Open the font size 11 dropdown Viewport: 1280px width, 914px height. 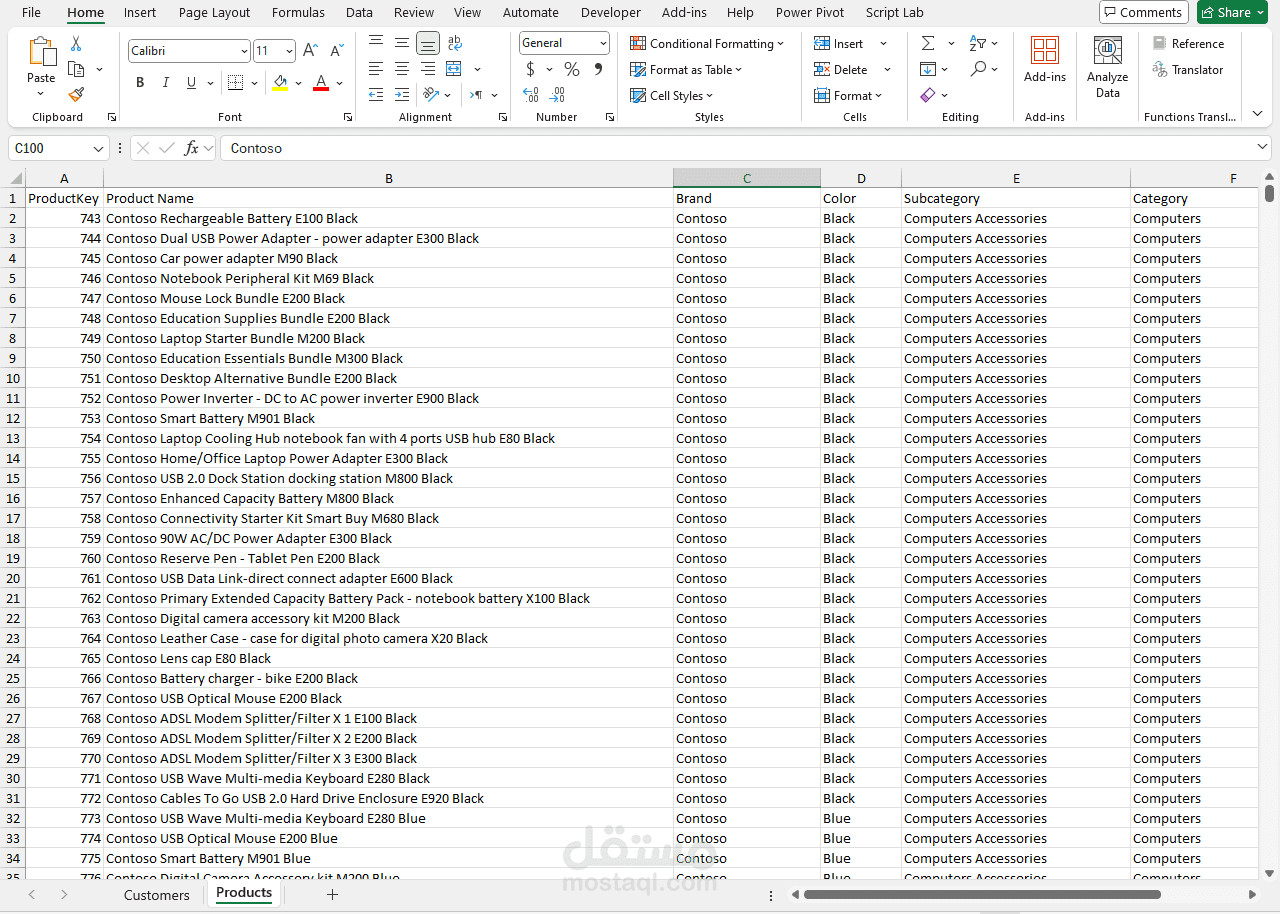pos(289,51)
